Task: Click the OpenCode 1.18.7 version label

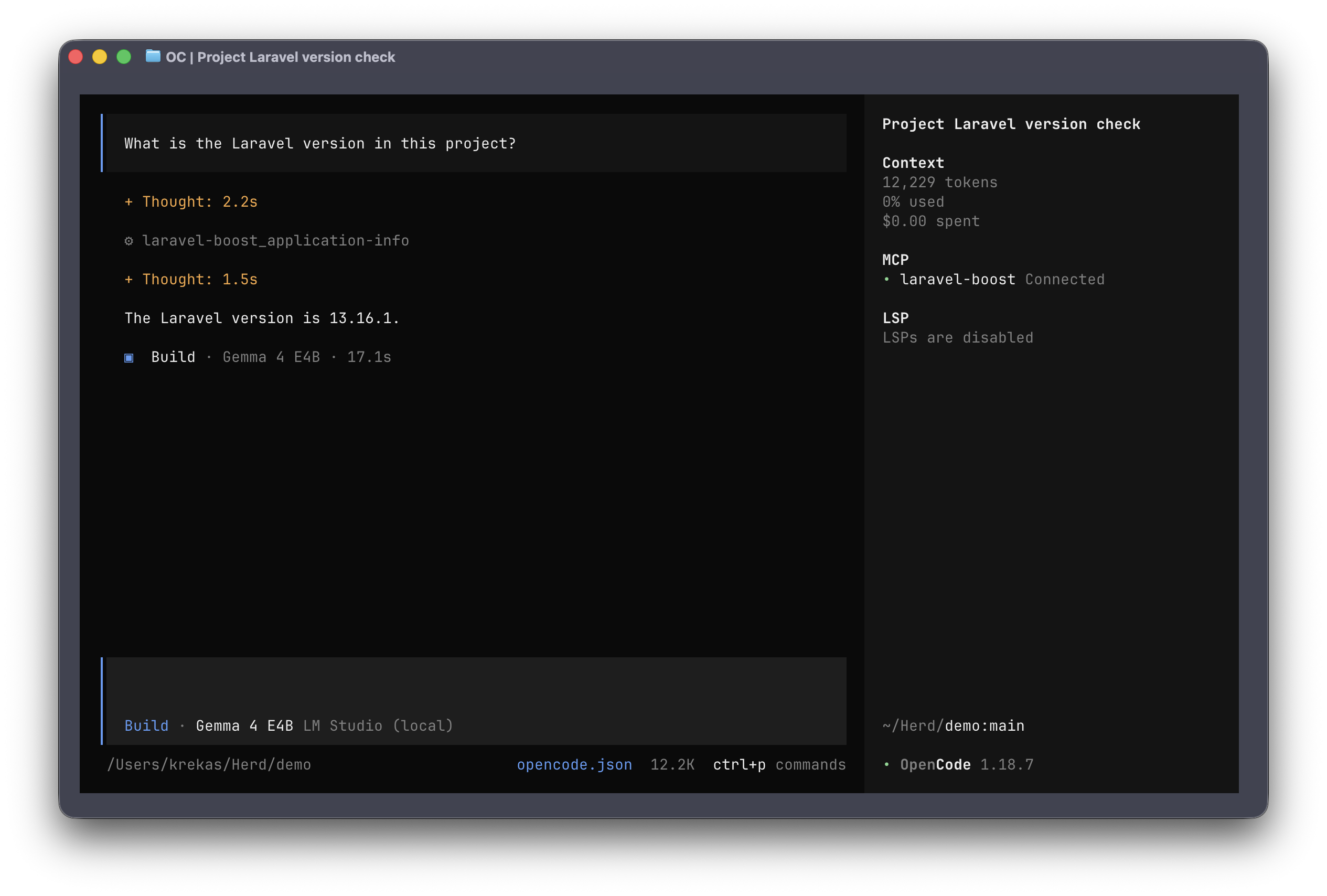Action: [967, 764]
